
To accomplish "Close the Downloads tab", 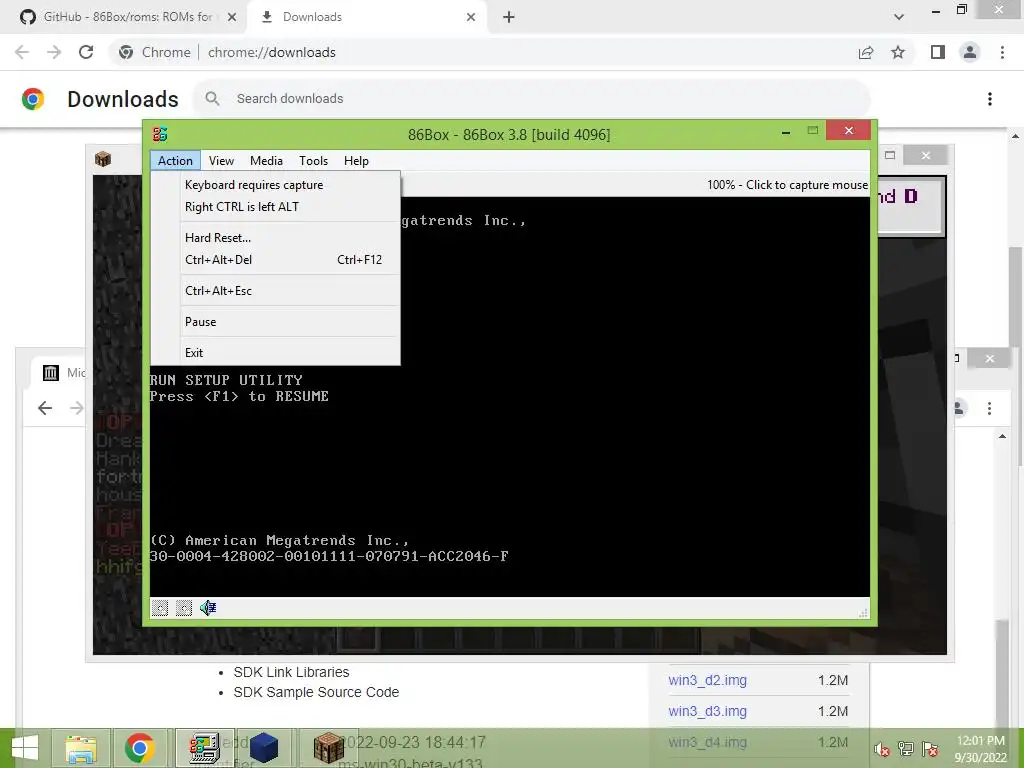I will (x=471, y=17).
